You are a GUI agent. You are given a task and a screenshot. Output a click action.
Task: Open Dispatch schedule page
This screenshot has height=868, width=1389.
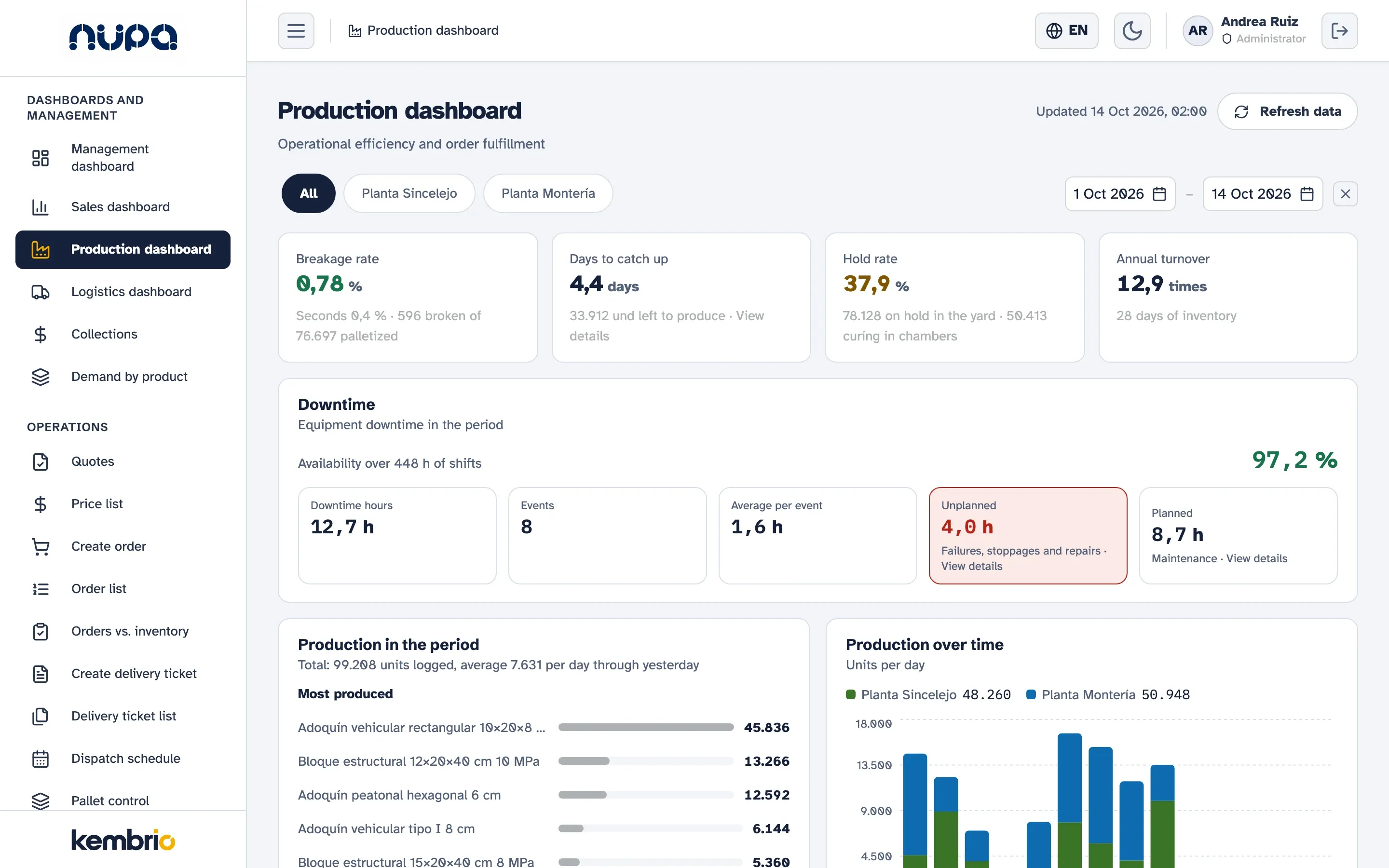[x=123, y=759]
